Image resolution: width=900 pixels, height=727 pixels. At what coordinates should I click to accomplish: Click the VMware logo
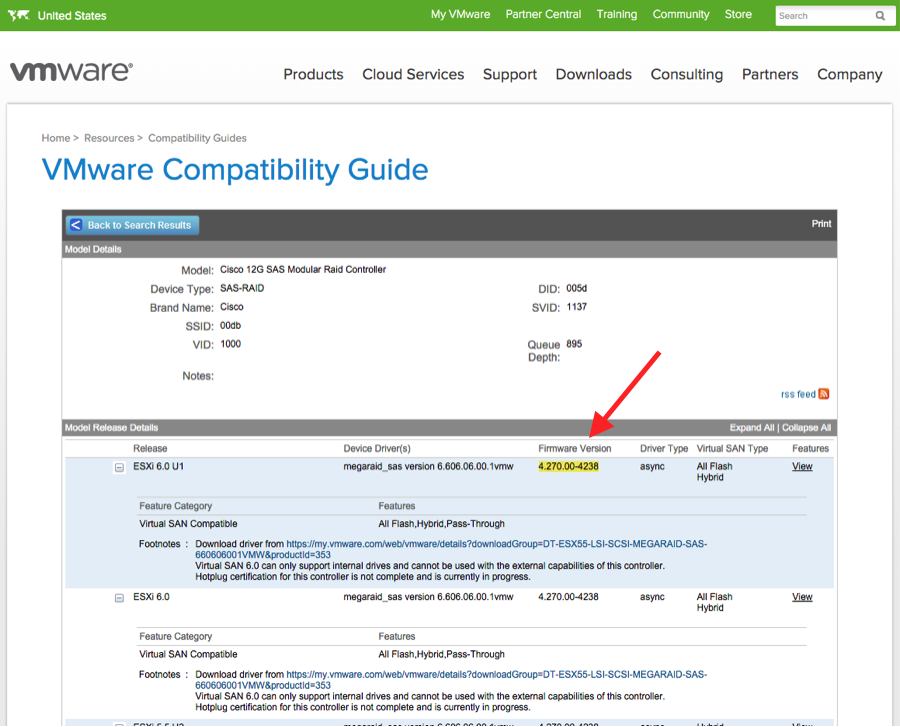(71, 72)
